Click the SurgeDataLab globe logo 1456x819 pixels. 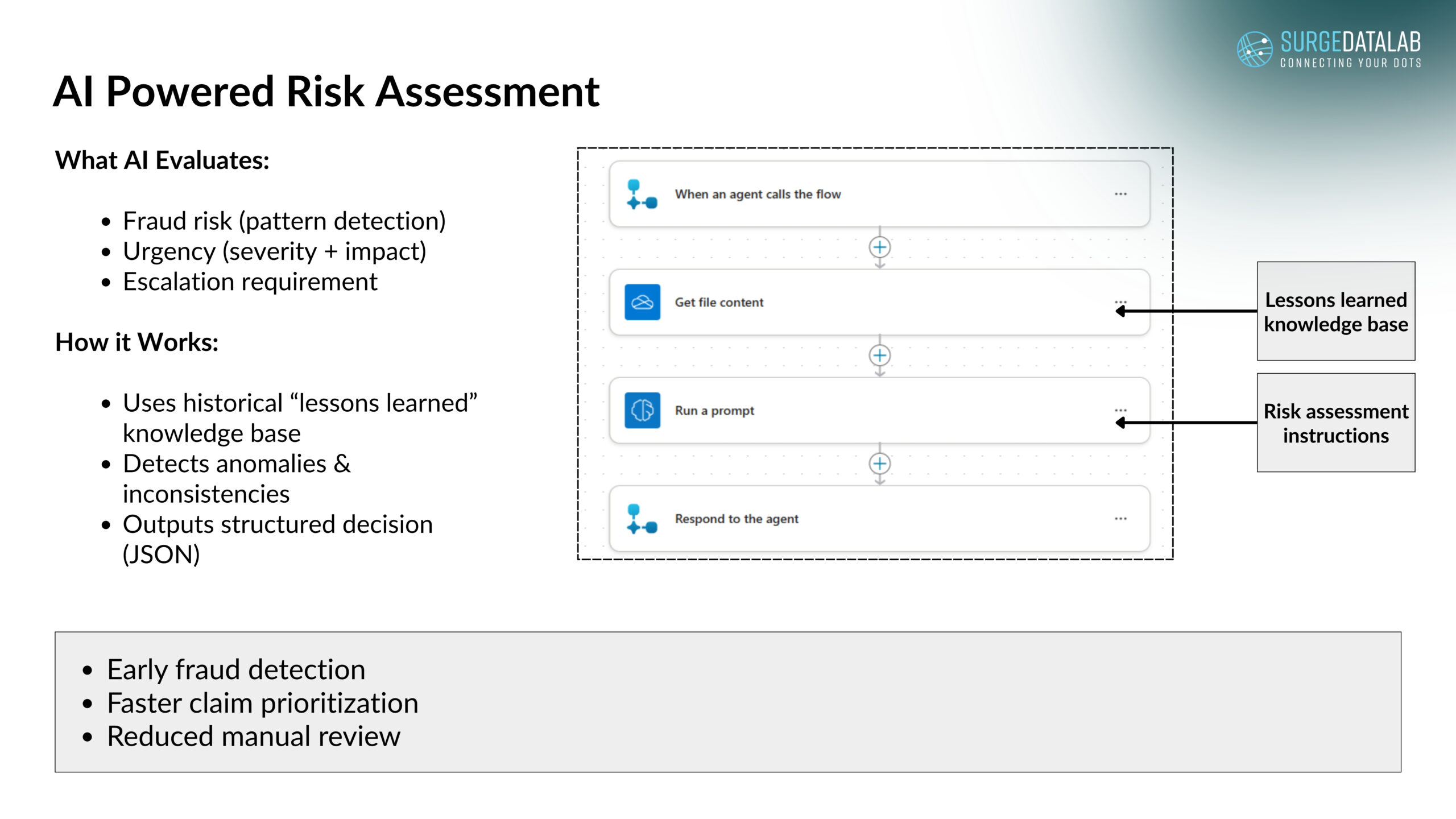(x=1254, y=49)
